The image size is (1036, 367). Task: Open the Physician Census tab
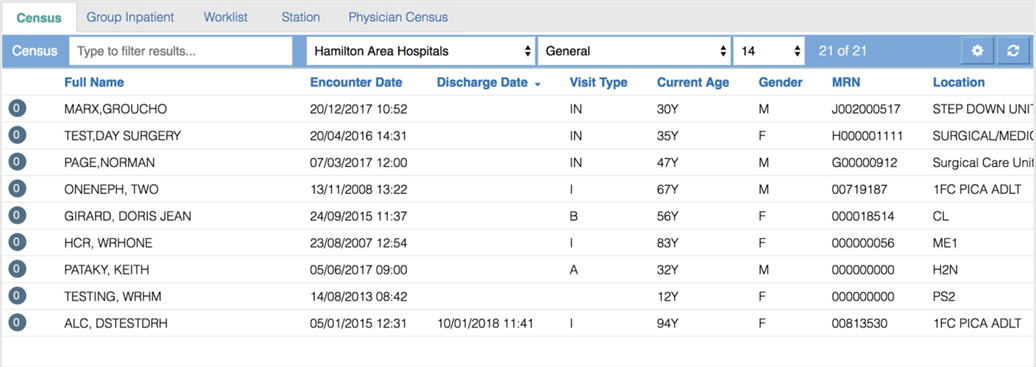(398, 17)
